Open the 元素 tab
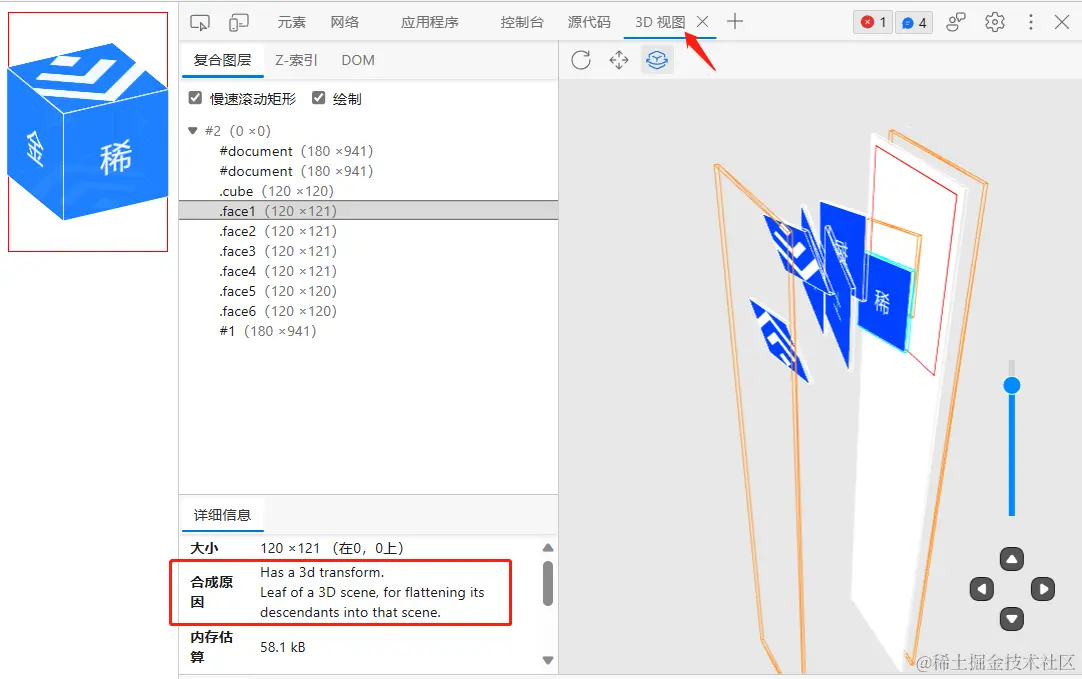1082x679 pixels. [x=291, y=22]
